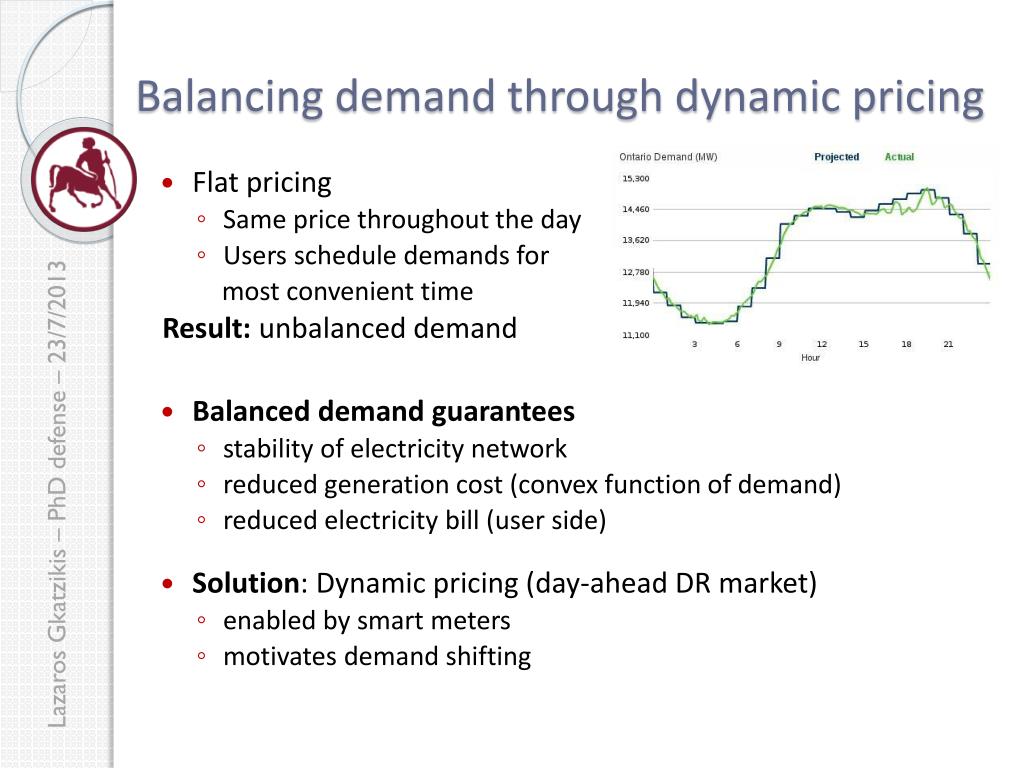Click 'reduced electricity bill (user side)' bullet

[x=414, y=520]
